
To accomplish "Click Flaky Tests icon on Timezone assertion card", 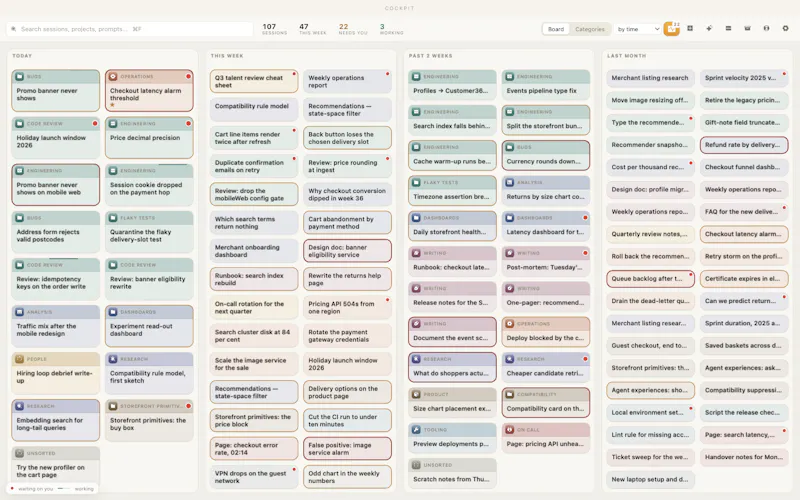I will point(416,182).
